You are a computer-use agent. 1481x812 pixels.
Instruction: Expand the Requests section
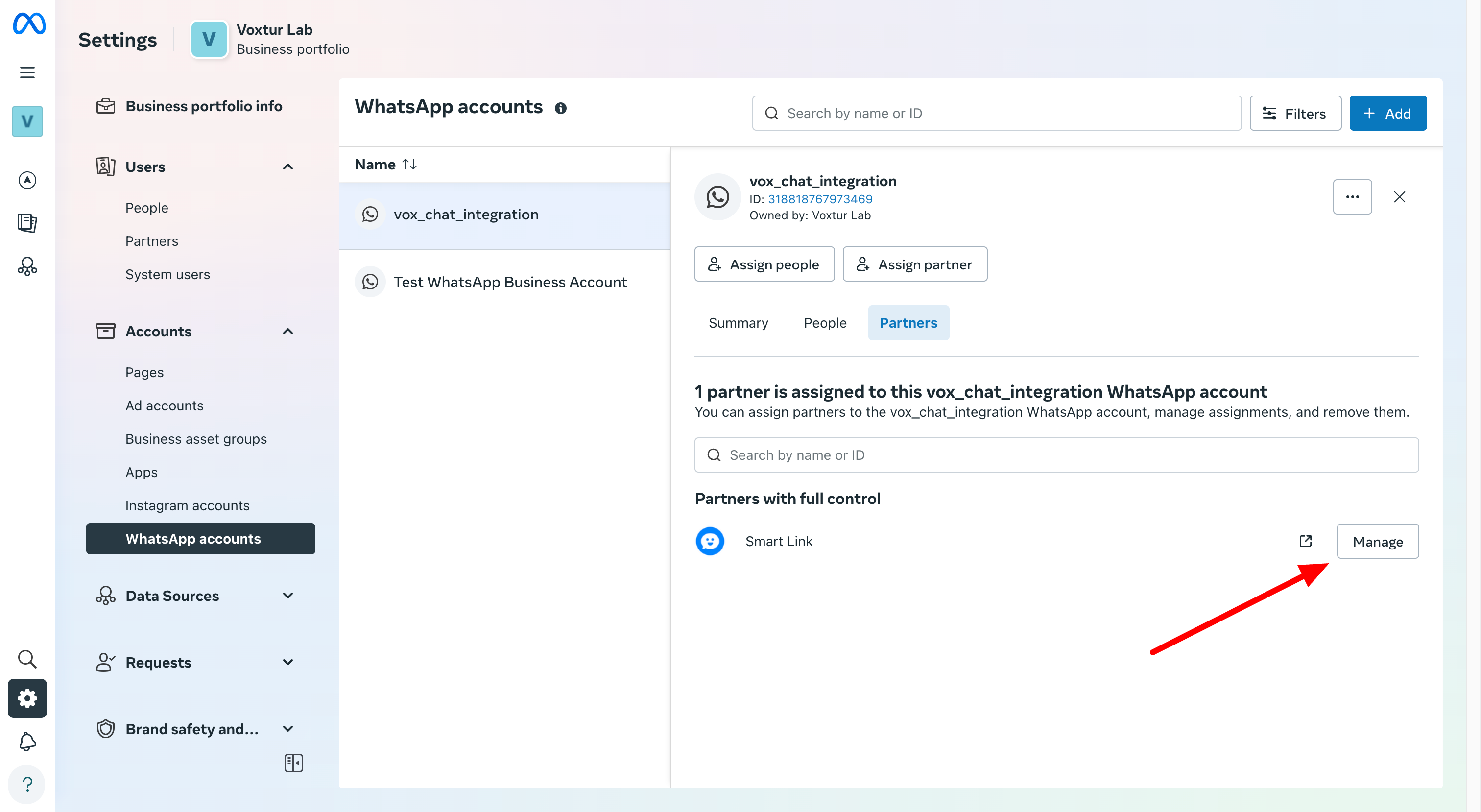(x=287, y=663)
